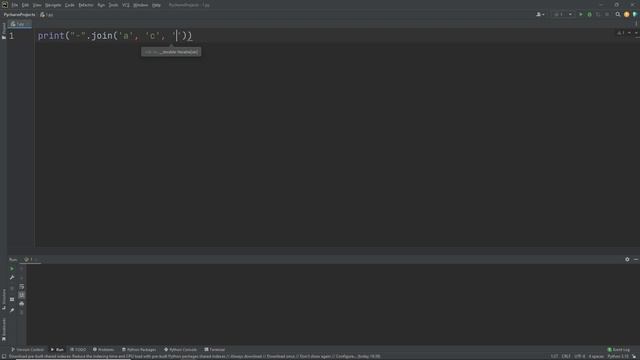Click line number 1 in gutter
Screen dimensions: 640x360
click(x=11, y=36)
